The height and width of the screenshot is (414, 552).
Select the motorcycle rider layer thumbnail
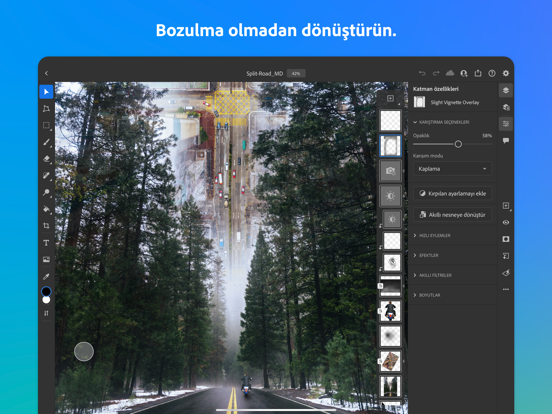point(390,311)
